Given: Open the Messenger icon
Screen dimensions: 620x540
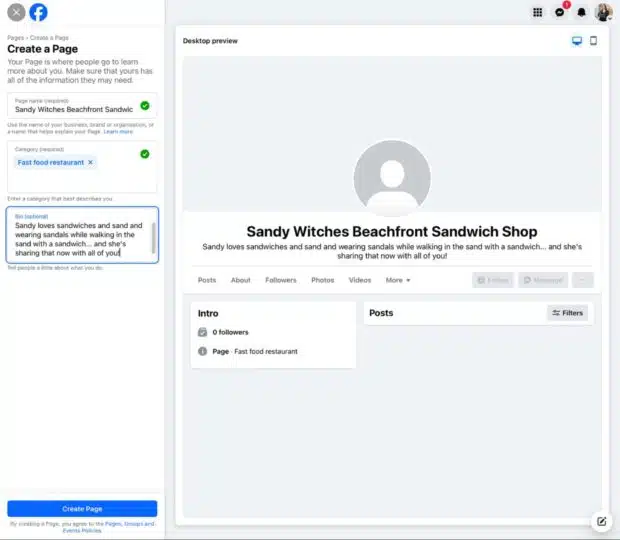Looking at the screenshot, I should coord(560,12).
